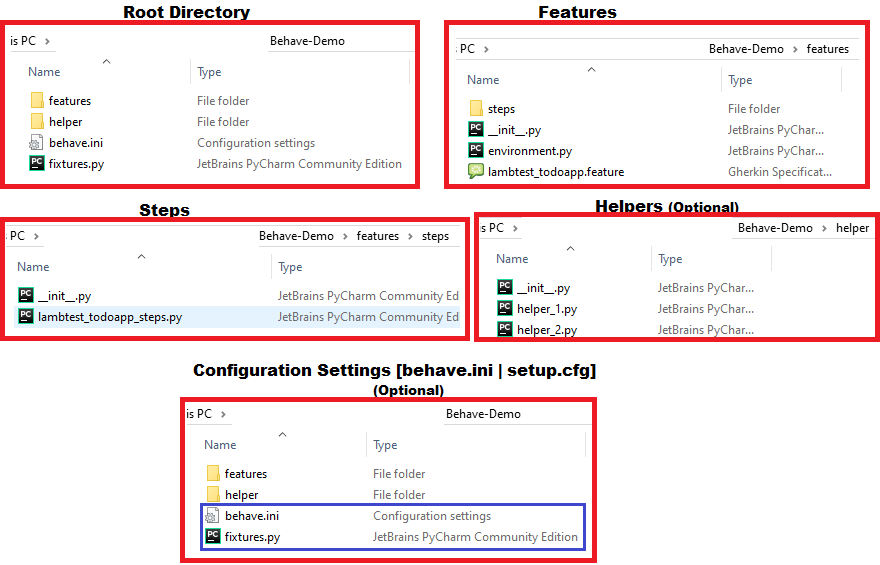
Task: Sort by Type column in Helpers panel
Action: tap(670, 259)
